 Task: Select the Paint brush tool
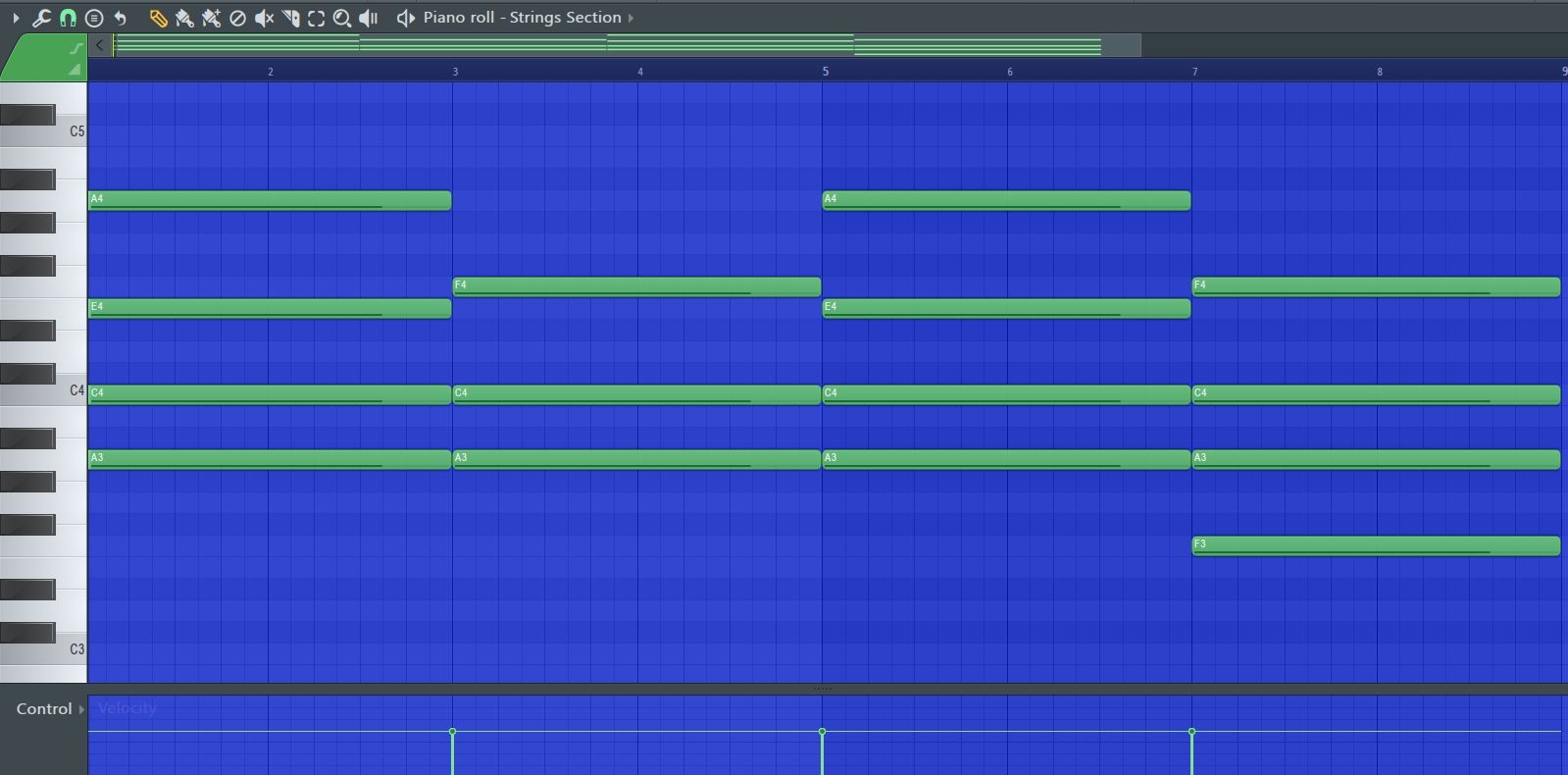184,18
